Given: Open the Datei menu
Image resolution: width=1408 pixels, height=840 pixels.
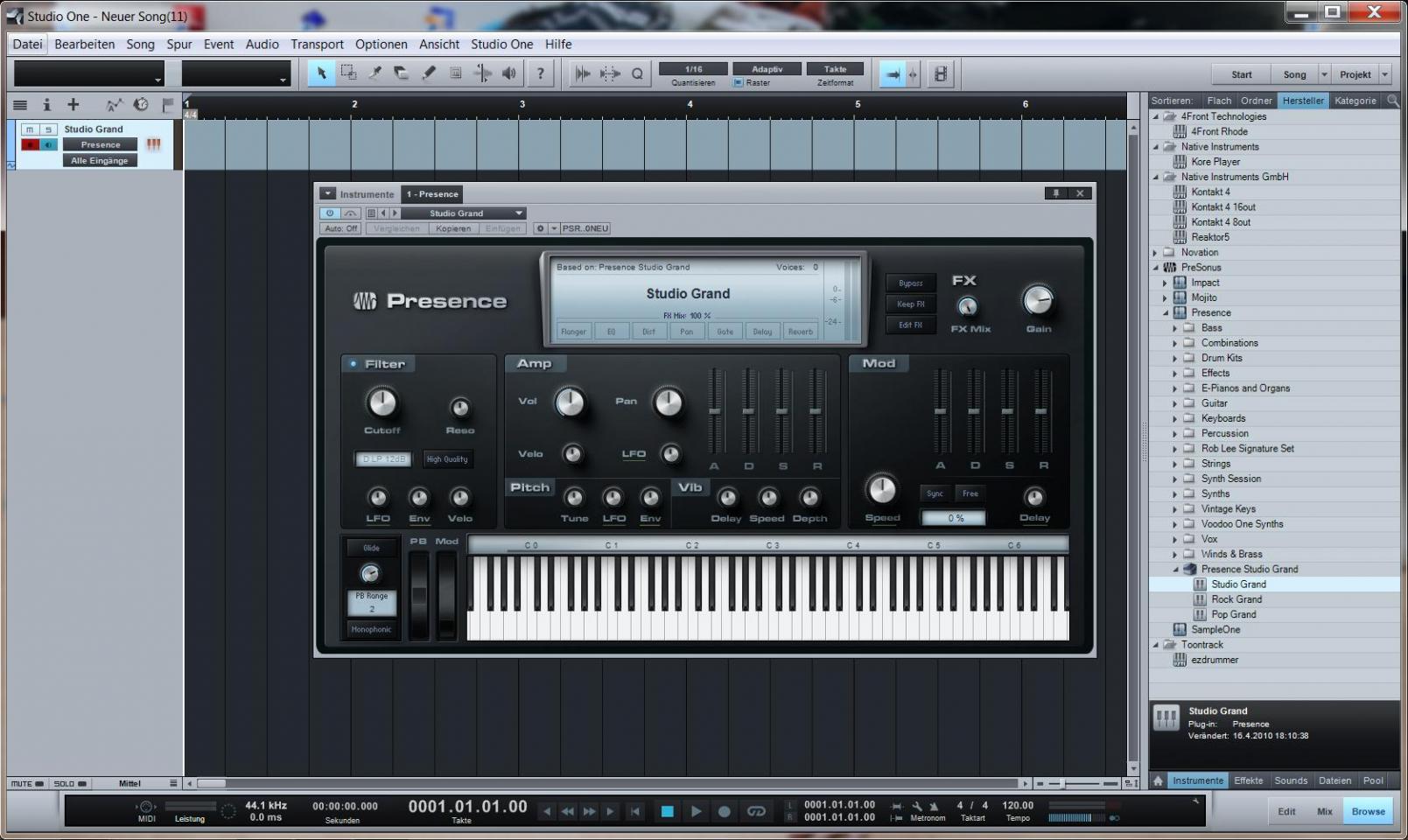Looking at the screenshot, I should [x=27, y=44].
